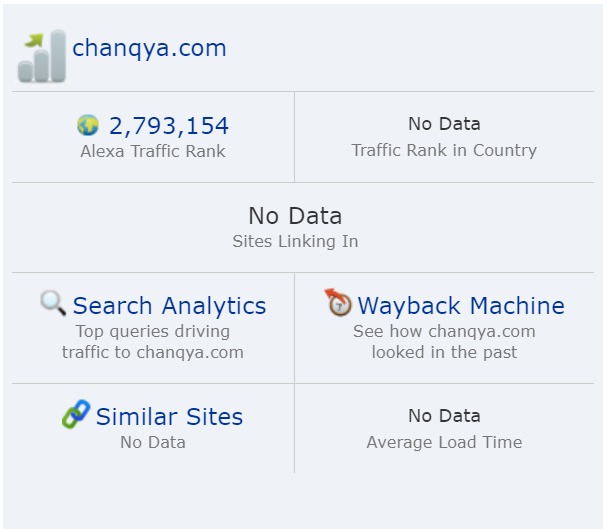Viewport: 609px width, 531px height.
Task: Open the Wayback Machine link
Action: [461, 306]
